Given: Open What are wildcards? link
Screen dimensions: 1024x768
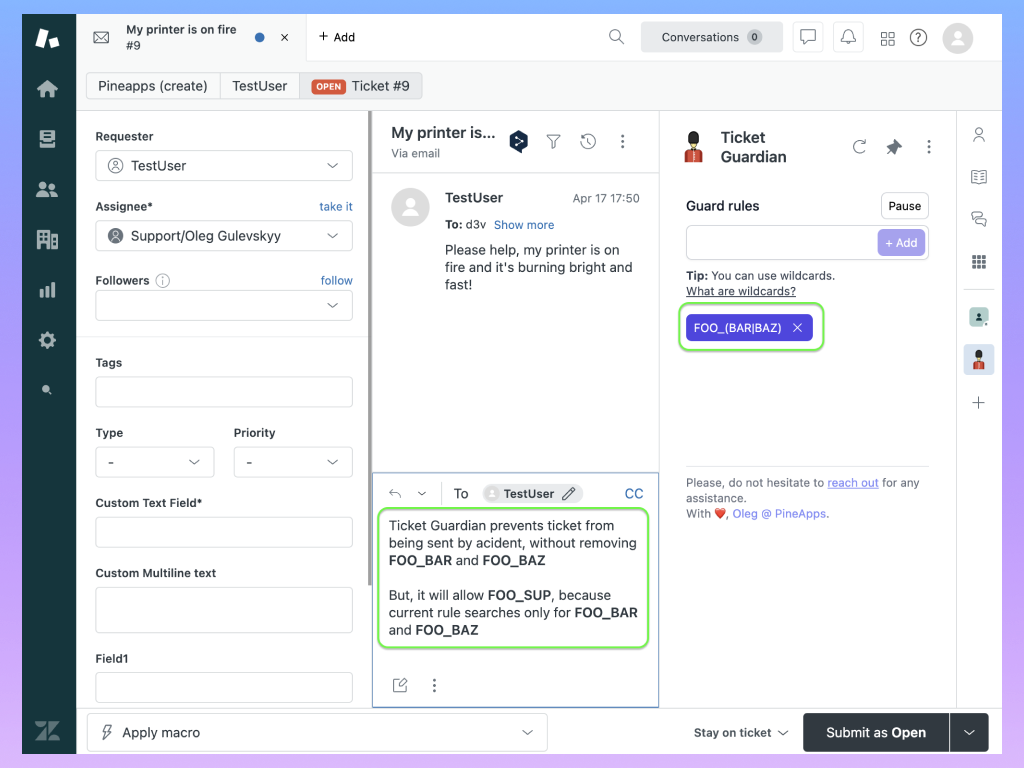Looking at the screenshot, I should [741, 291].
